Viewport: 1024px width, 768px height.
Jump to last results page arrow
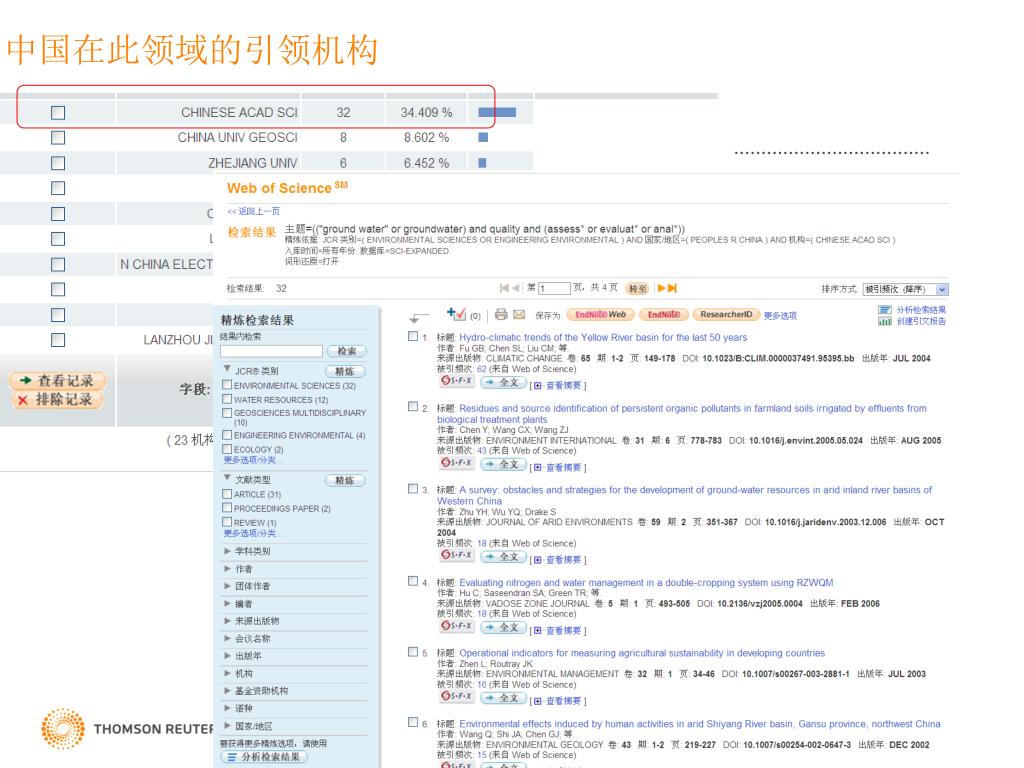(673, 288)
